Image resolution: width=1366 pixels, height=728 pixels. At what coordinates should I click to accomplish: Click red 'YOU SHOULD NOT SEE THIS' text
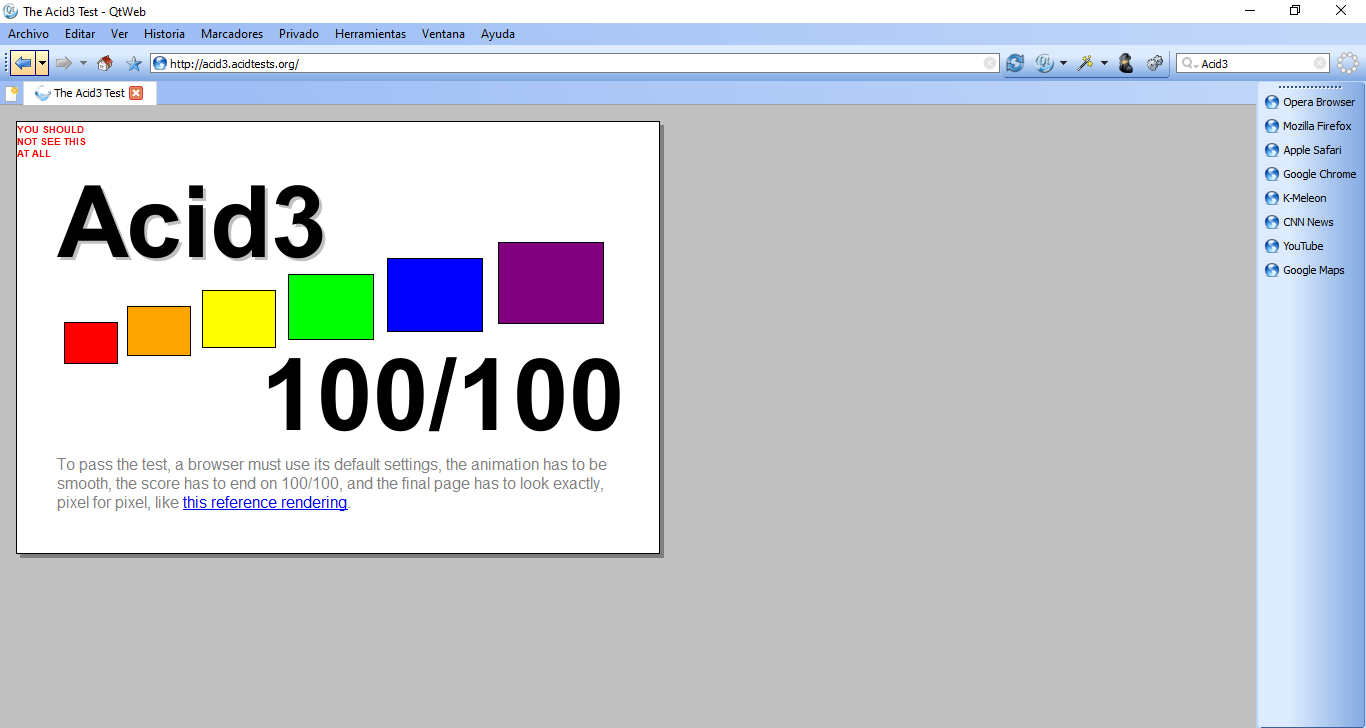pos(51,142)
